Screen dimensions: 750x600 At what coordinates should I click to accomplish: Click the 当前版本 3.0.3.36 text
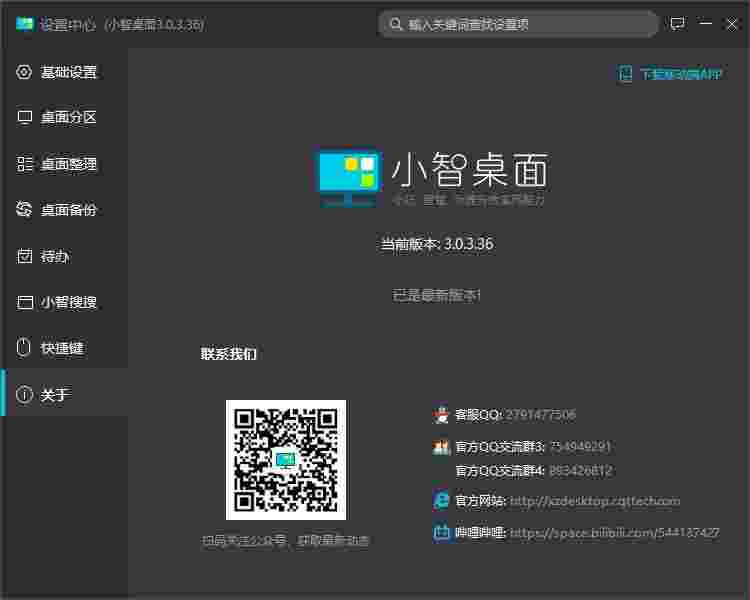tap(436, 244)
